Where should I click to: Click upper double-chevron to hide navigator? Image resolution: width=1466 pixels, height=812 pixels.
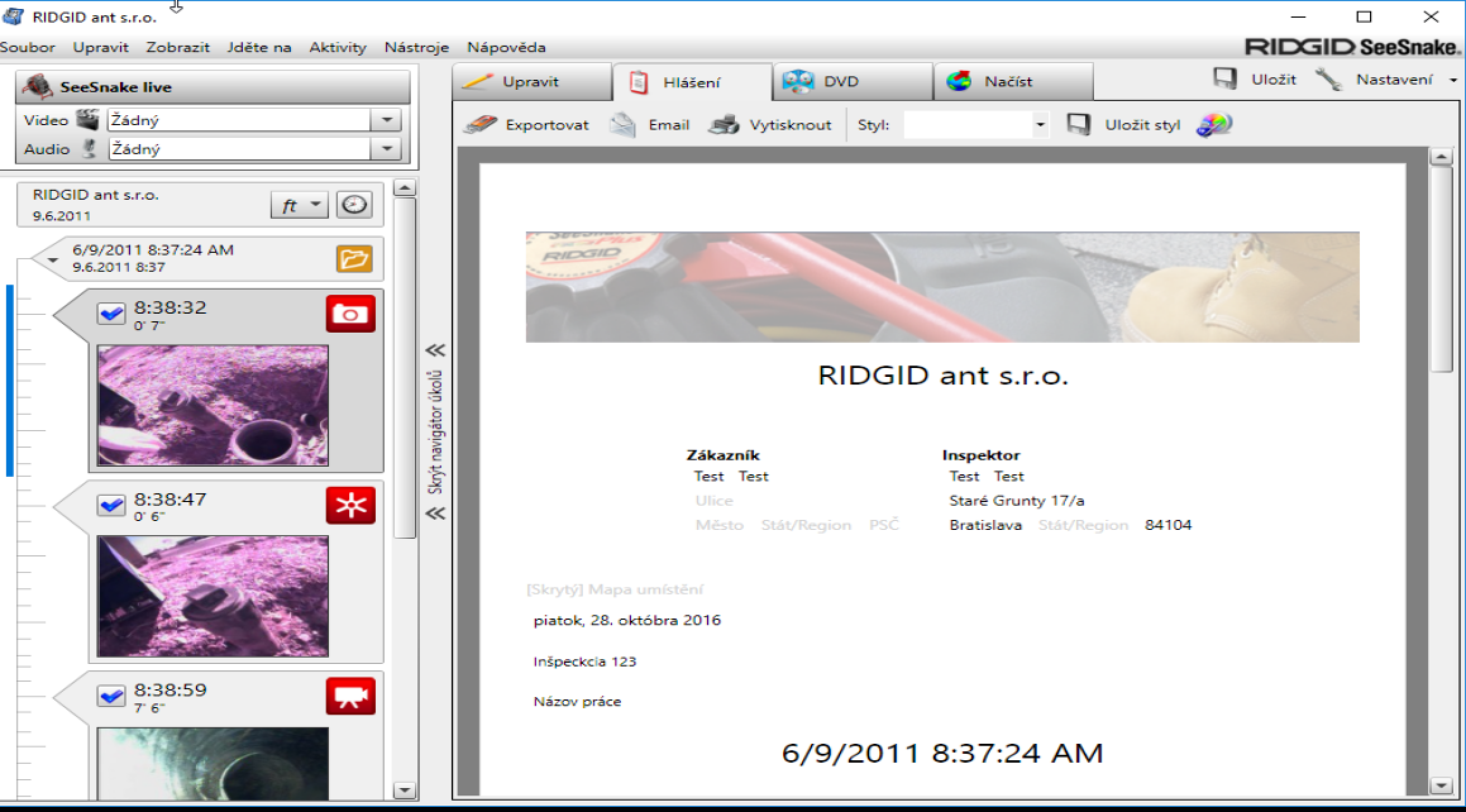click(435, 350)
